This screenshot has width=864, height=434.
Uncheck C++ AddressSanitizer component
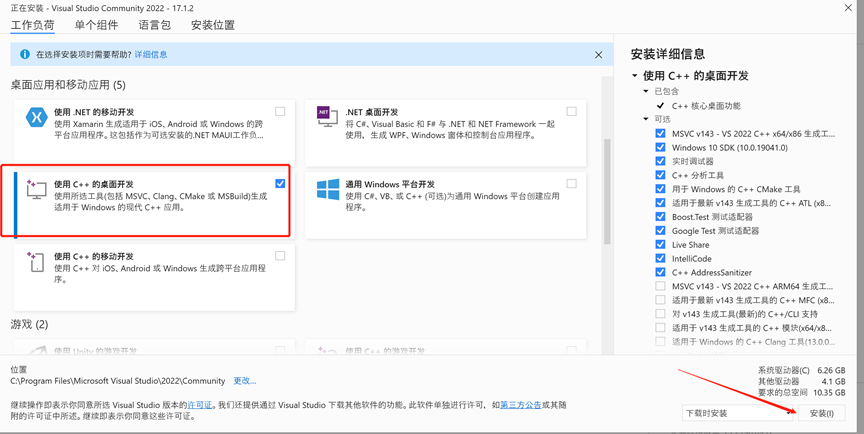(660, 272)
